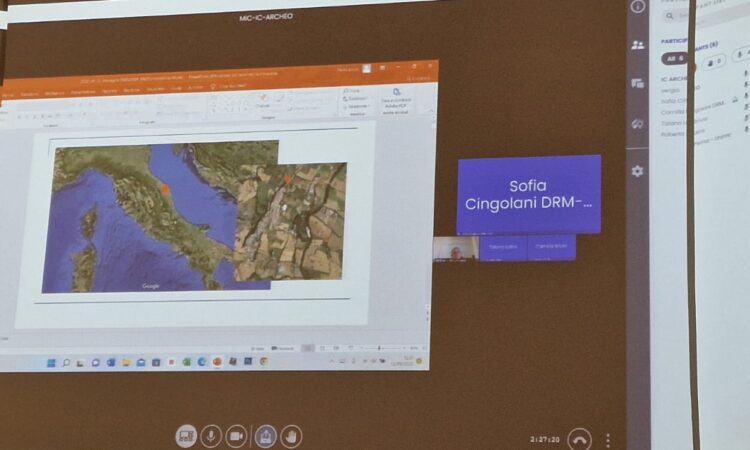Open the three-dot more options menu

pos(607,439)
